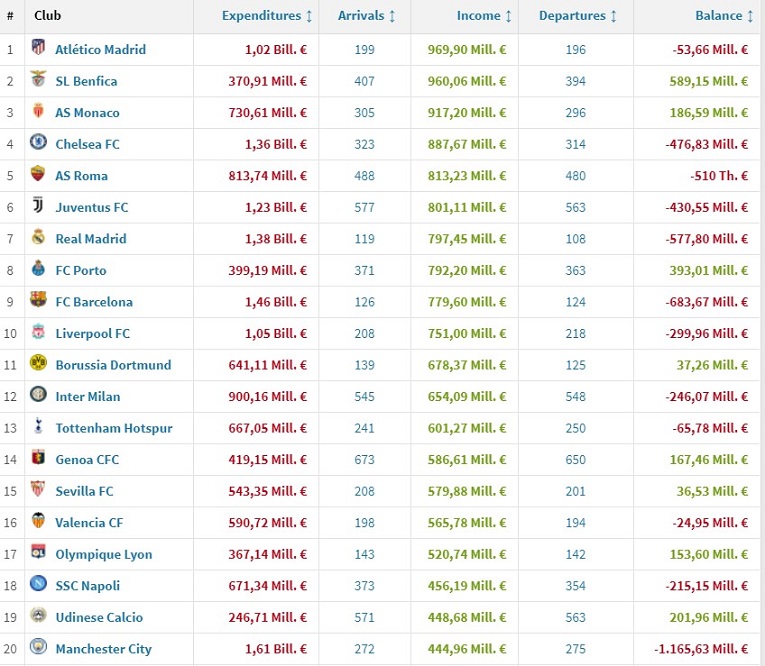Click the Chelsea FC crest icon
Viewport: 765px width, 666px height.
[38, 143]
